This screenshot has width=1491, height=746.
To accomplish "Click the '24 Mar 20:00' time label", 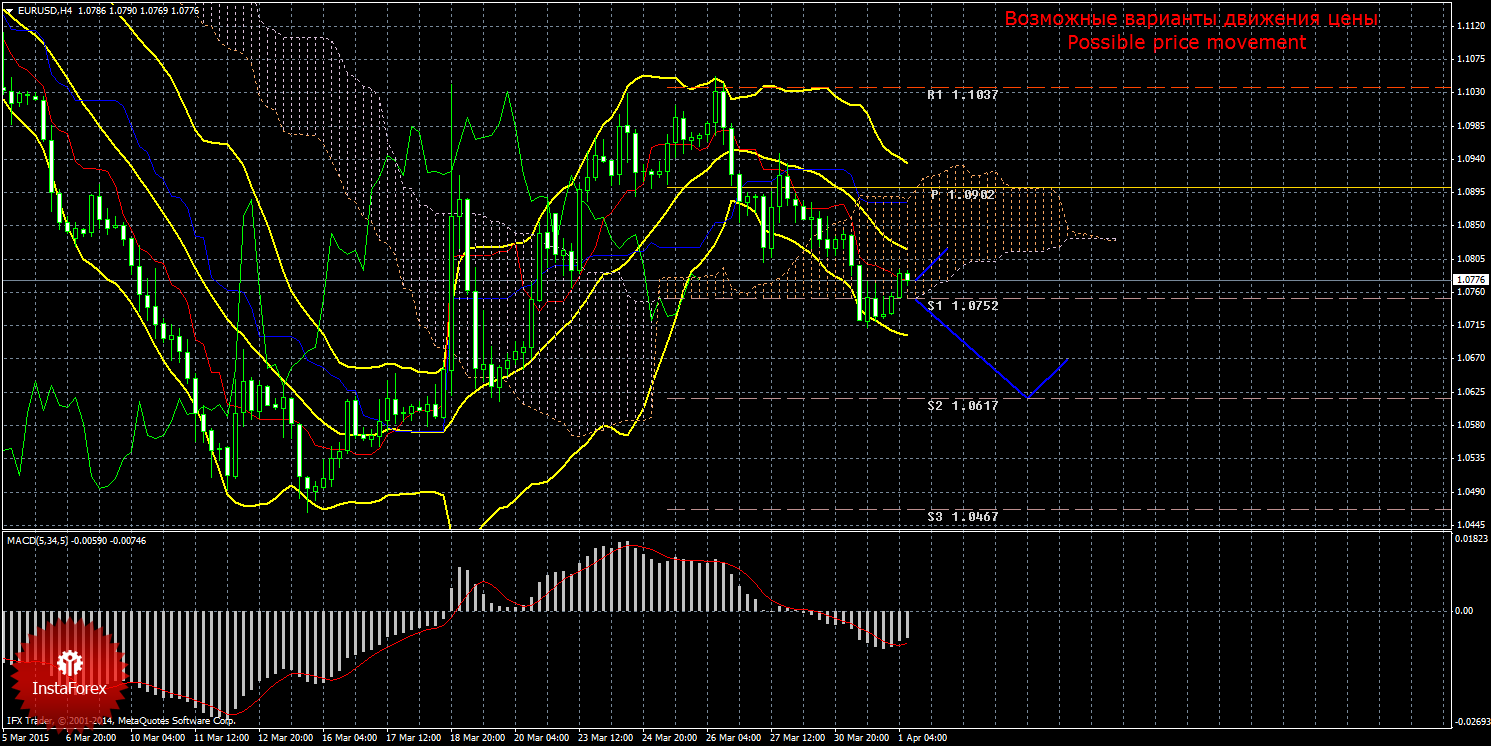I will click(670, 738).
